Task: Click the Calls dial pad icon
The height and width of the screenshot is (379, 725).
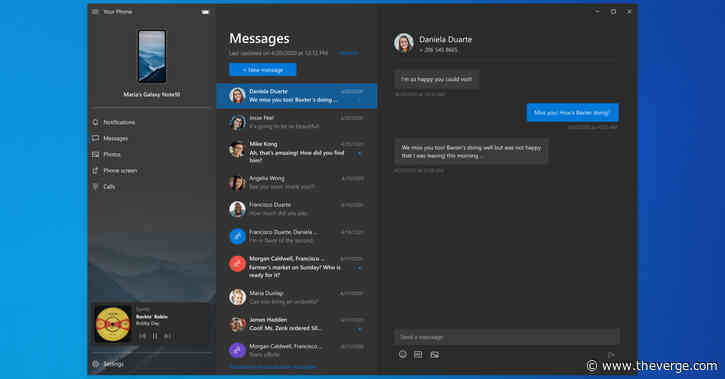Action: point(95,187)
